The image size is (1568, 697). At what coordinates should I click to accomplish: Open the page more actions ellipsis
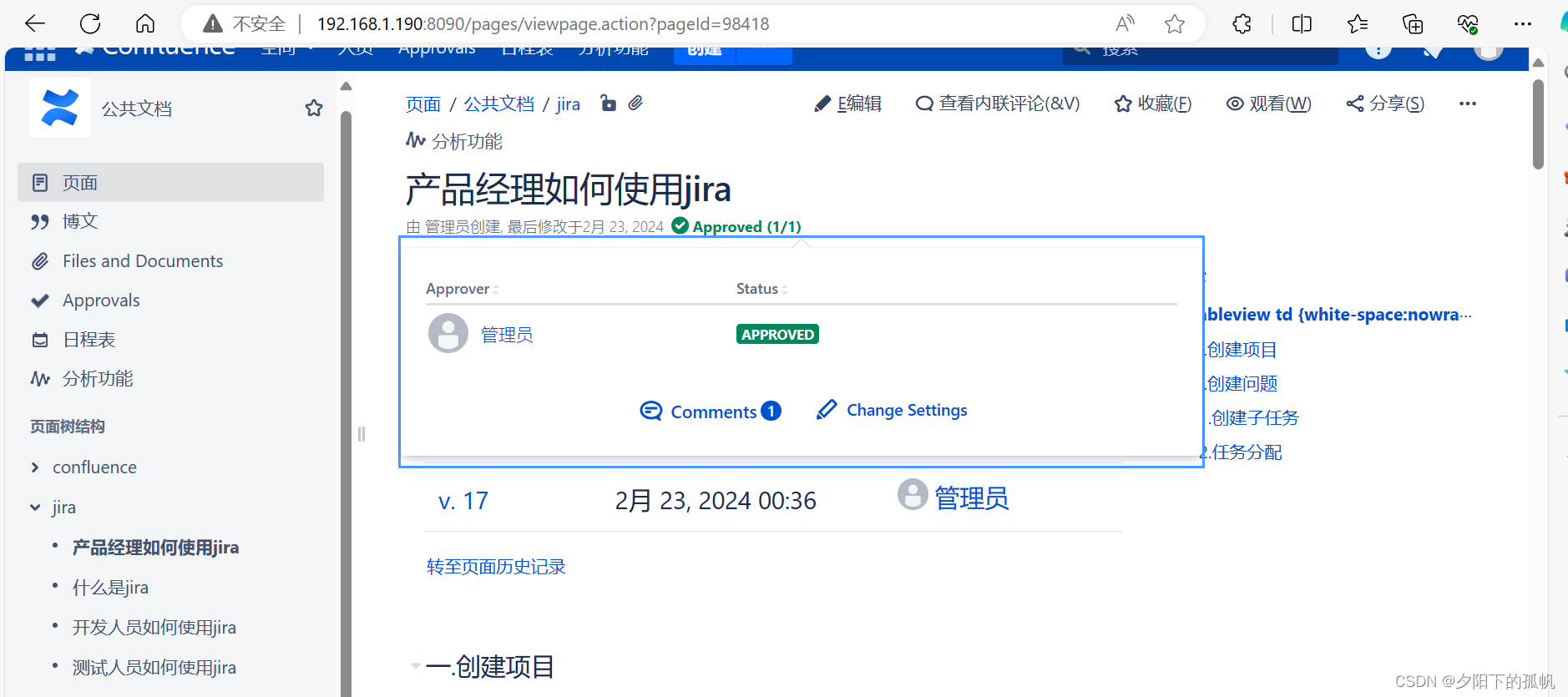click(1468, 104)
